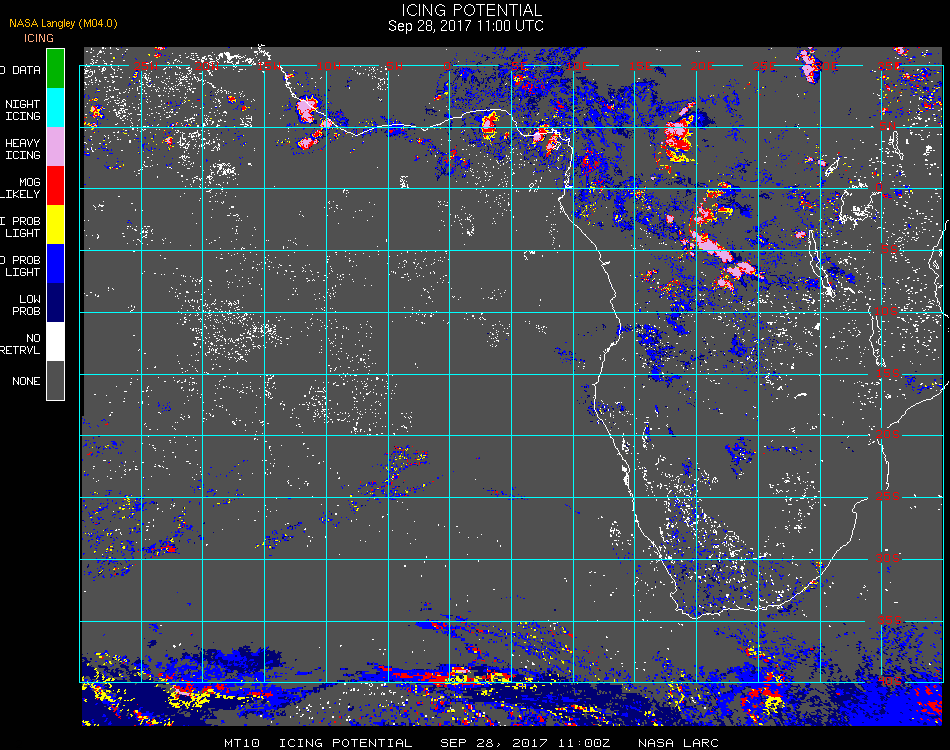Click the blue LO PROB LIGHT swatch

55,264
